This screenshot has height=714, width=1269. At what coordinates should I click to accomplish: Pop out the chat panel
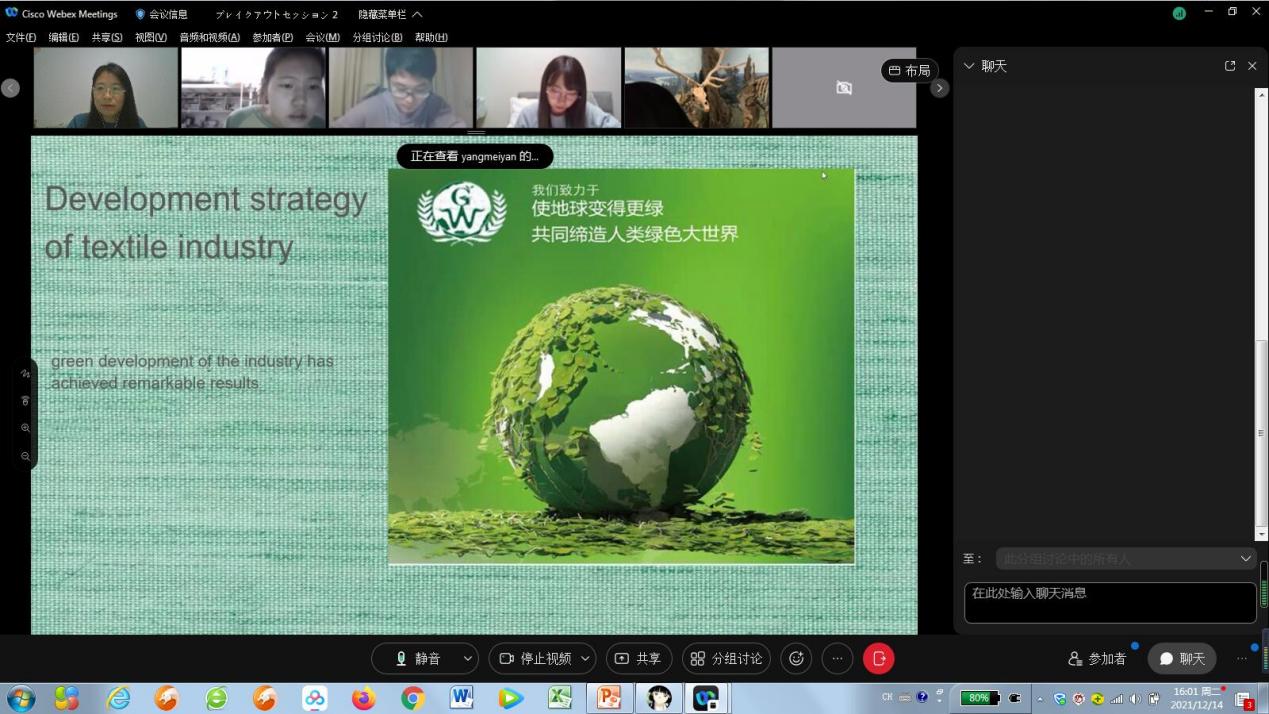(x=1229, y=66)
